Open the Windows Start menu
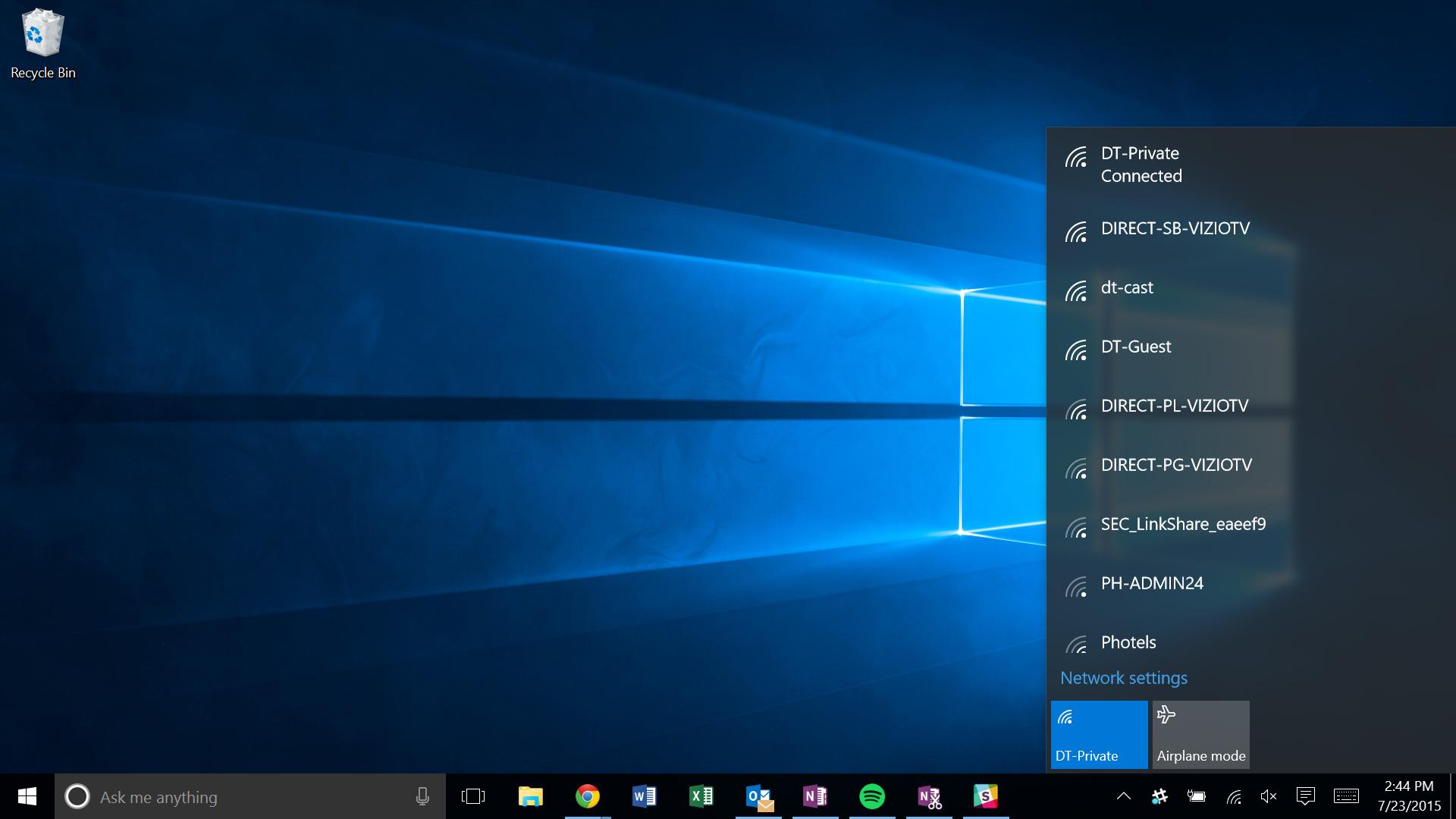1456x819 pixels. click(27, 796)
